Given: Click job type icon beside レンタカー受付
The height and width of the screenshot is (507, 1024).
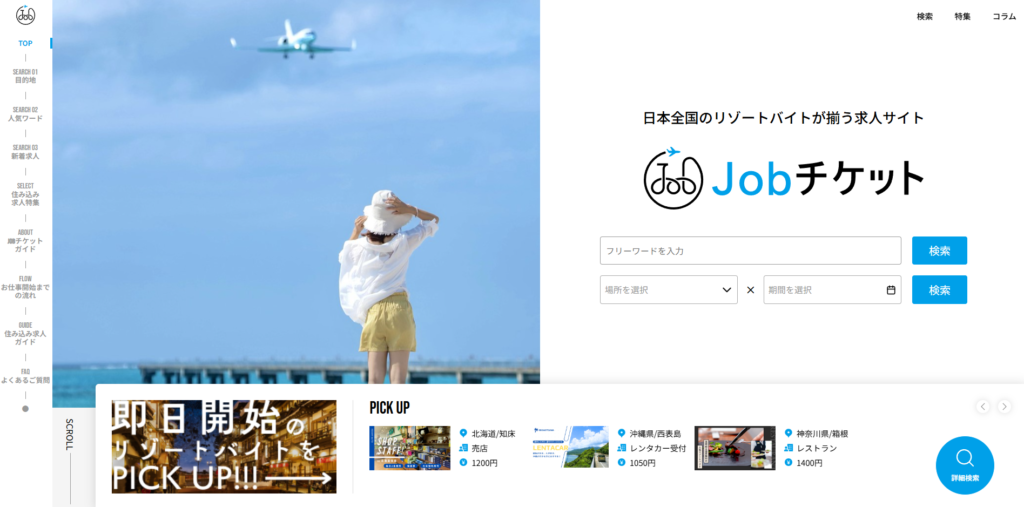Looking at the screenshot, I should click(x=622, y=448).
